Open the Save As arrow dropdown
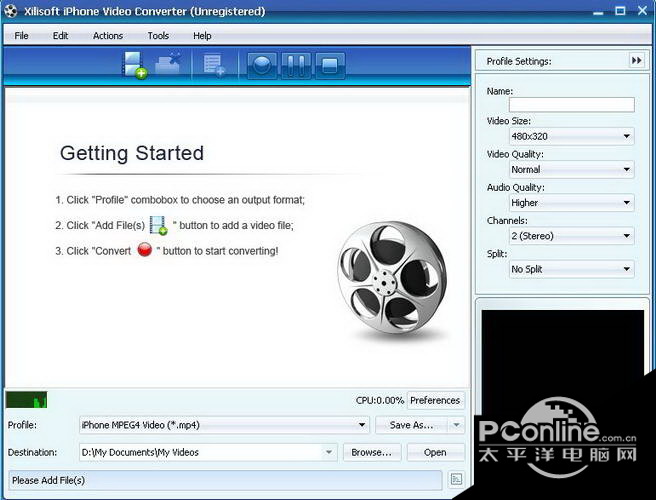 click(456, 425)
